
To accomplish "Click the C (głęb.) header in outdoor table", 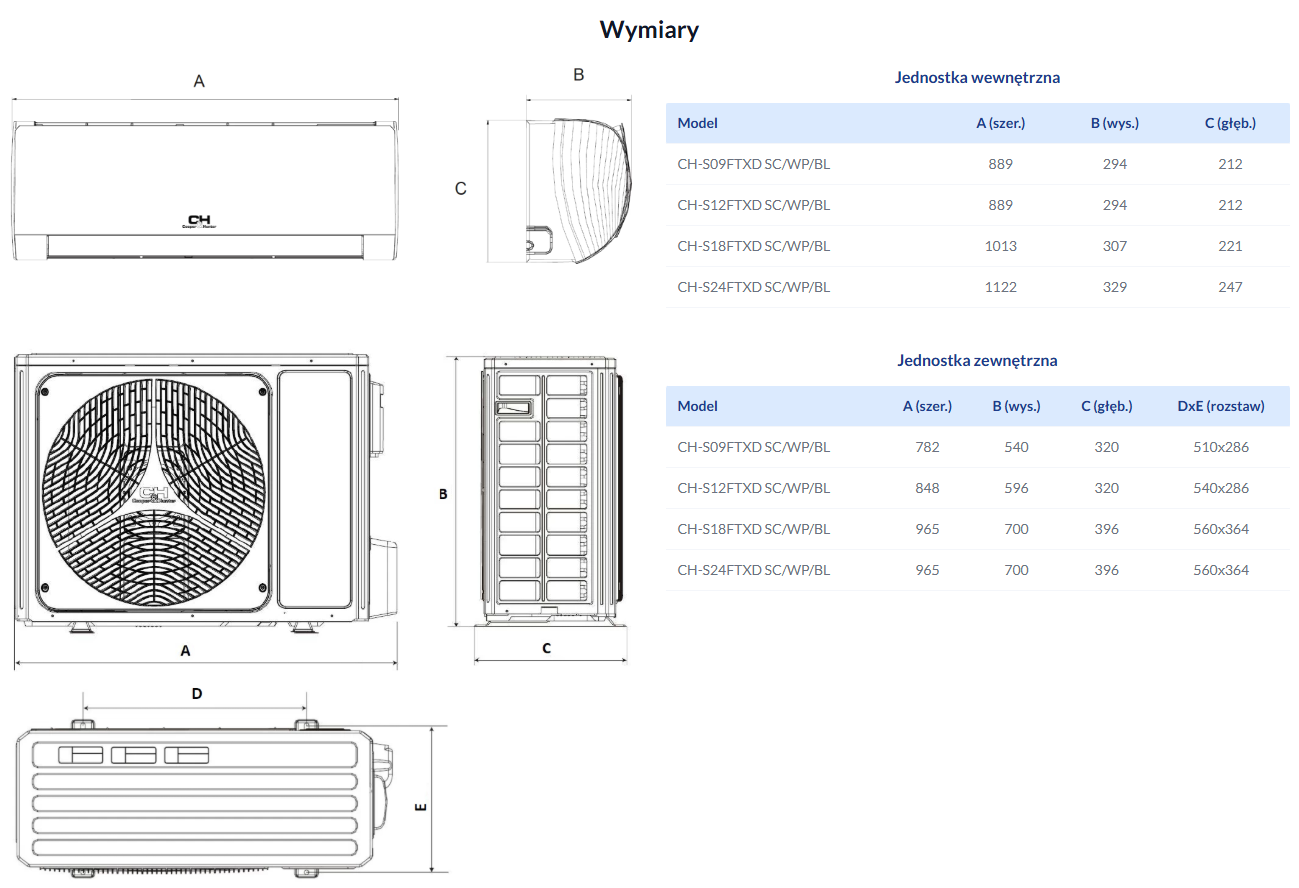I will pyautogui.click(x=1107, y=406).
